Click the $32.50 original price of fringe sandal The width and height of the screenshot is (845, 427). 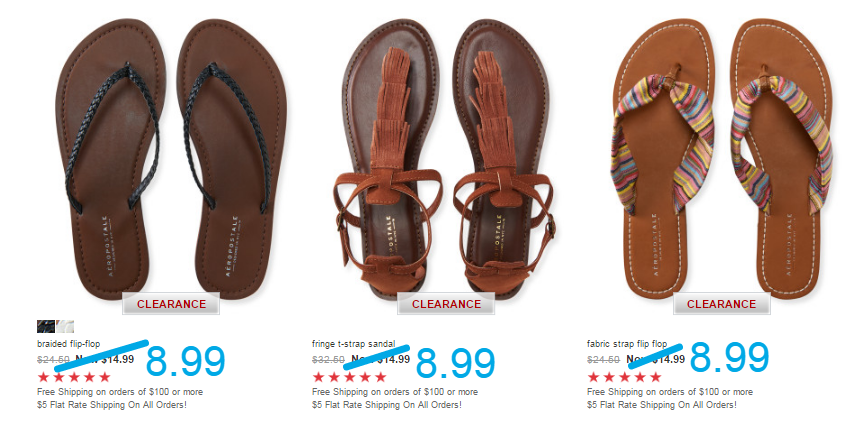point(328,360)
